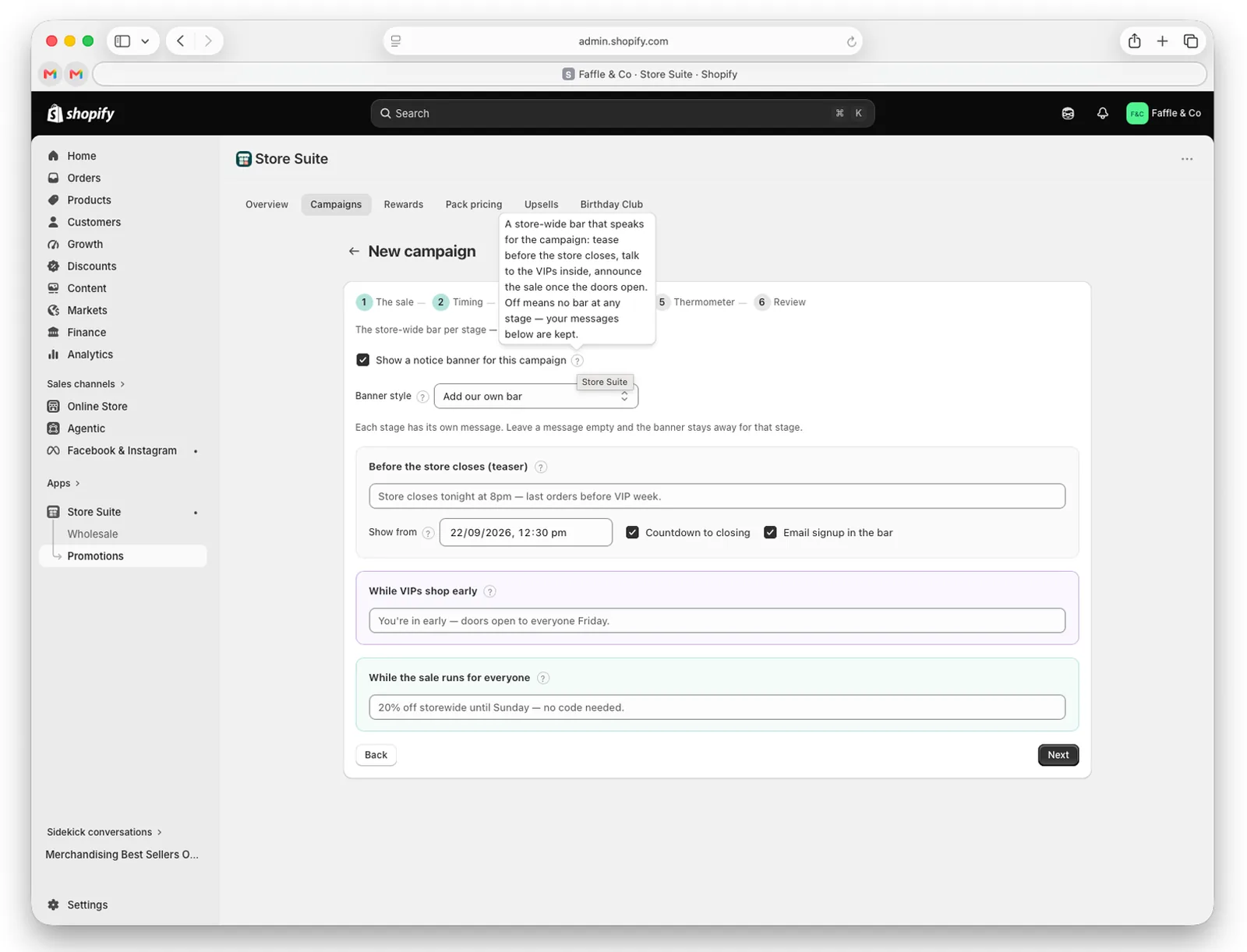The height and width of the screenshot is (952, 1247).
Task: Toggle the Countdown to closing checkbox
Action: tap(632, 533)
